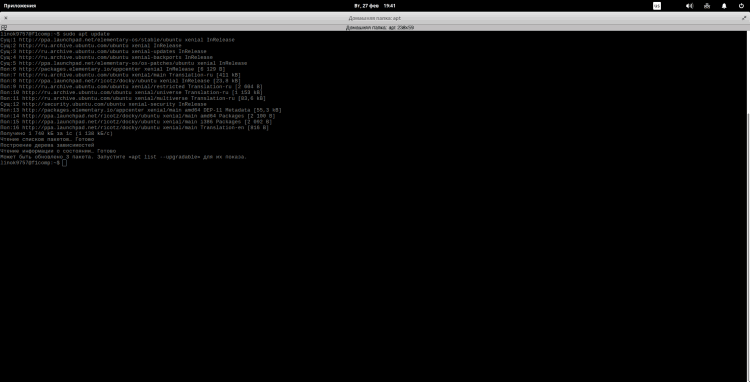Click the shell prompt cursor at the bottom

[x=64, y=163]
